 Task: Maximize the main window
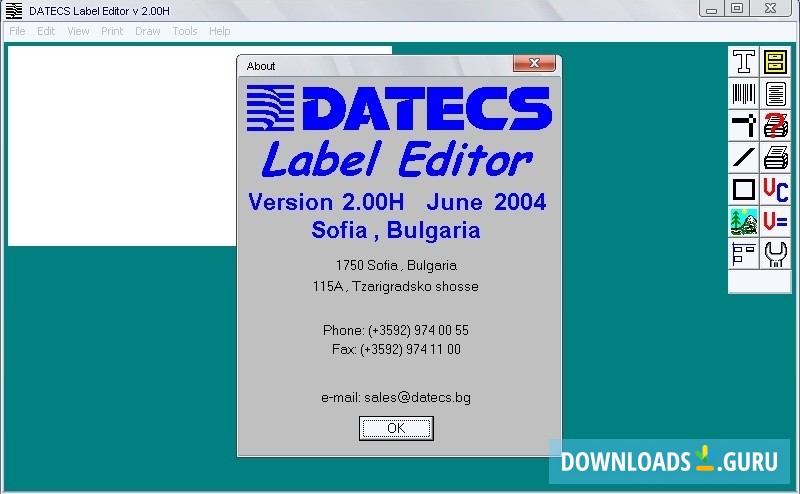click(x=737, y=8)
